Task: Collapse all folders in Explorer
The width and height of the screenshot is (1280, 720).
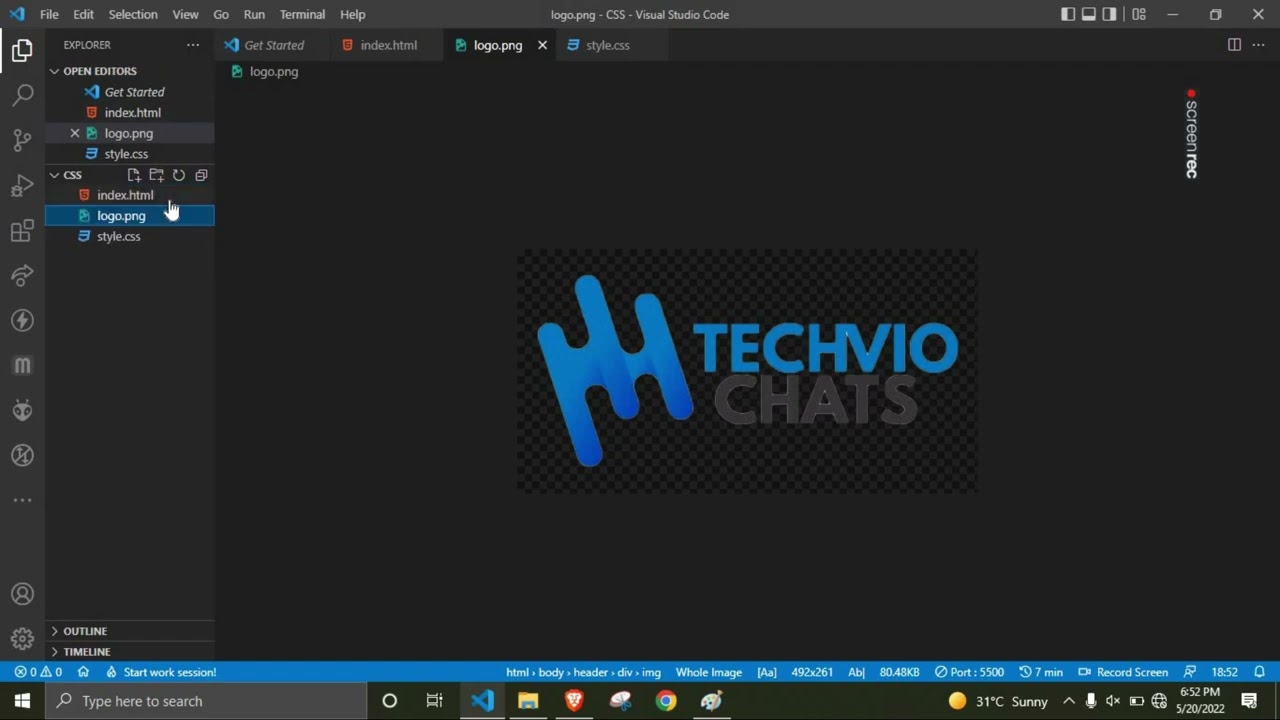Action: pos(201,175)
